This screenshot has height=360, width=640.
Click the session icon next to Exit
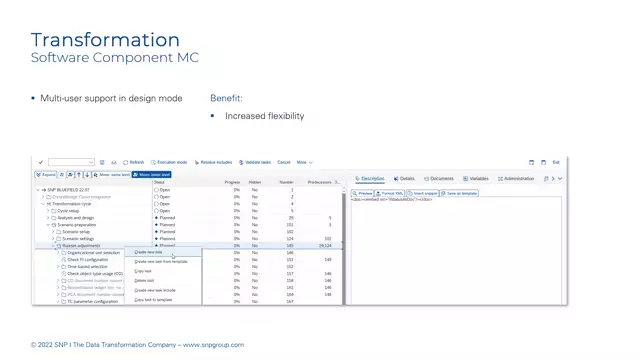543,162
